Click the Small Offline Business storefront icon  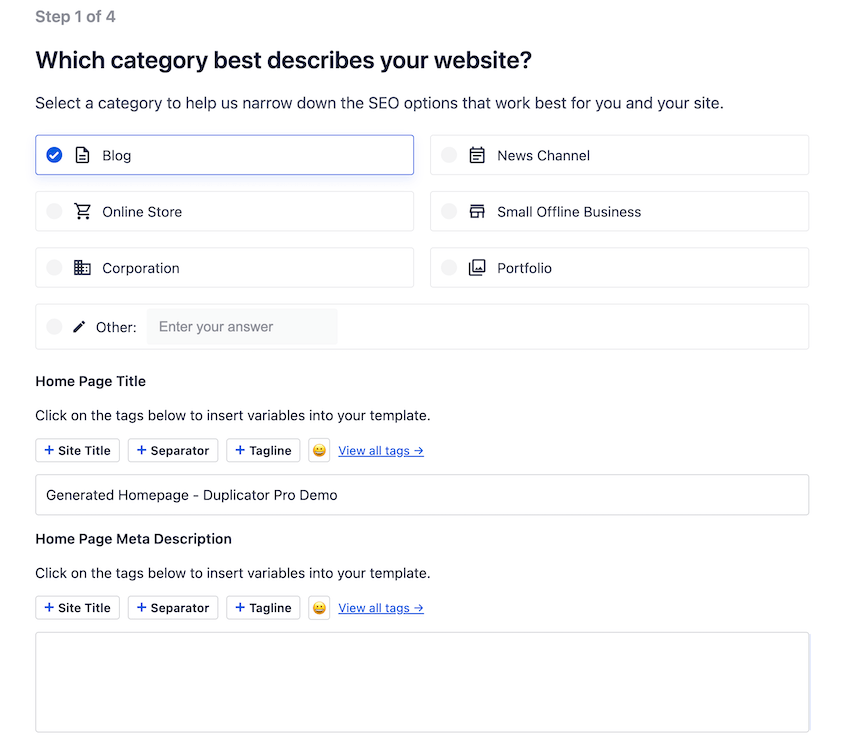pos(477,212)
